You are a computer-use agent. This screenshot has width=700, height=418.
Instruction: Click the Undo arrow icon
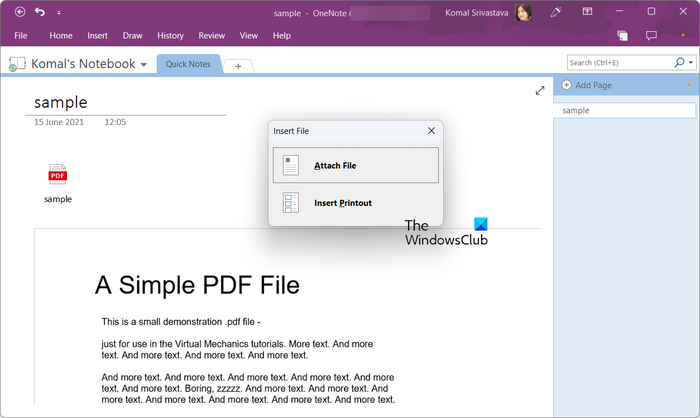40,12
